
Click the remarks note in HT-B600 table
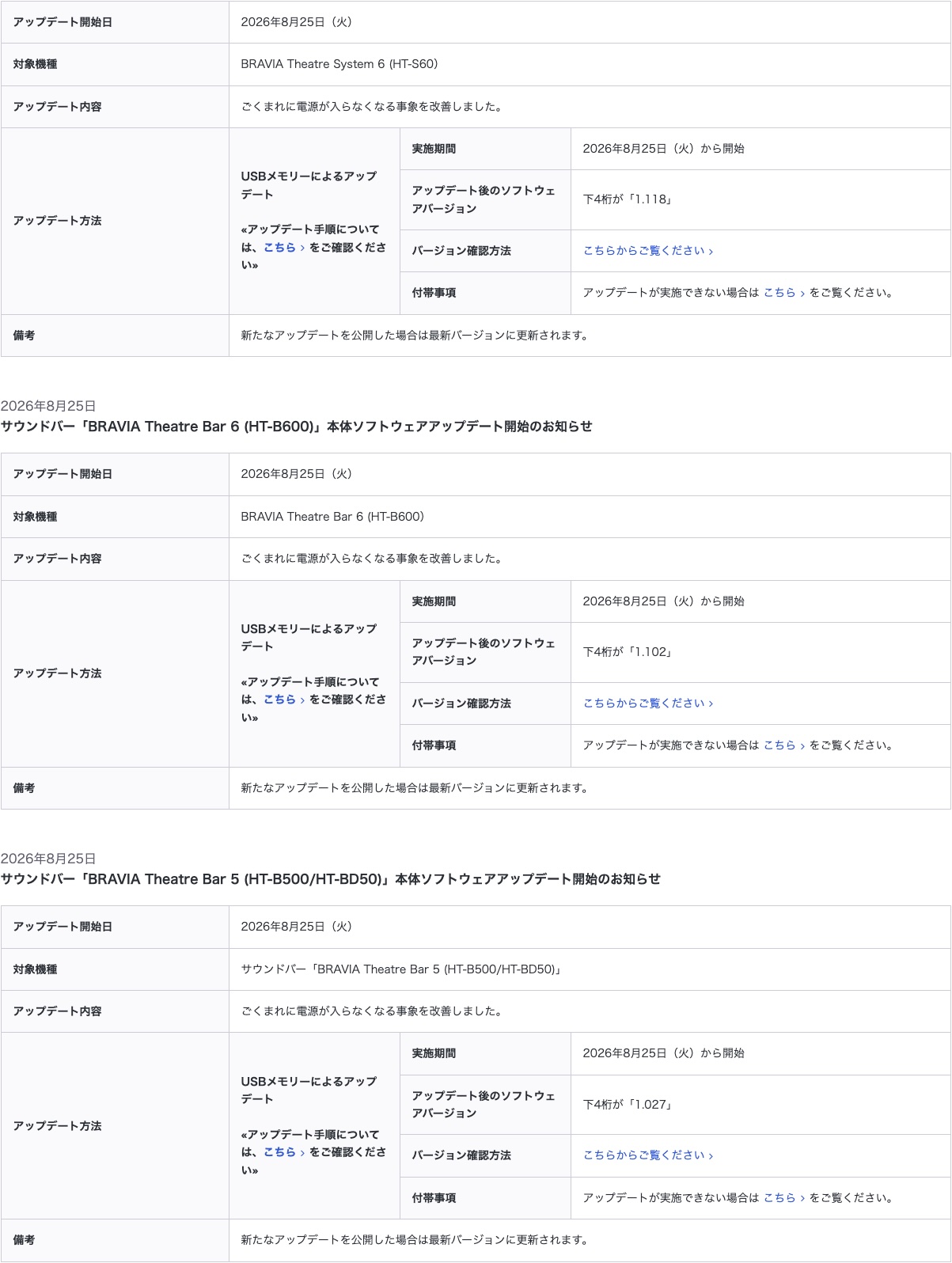[415, 788]
